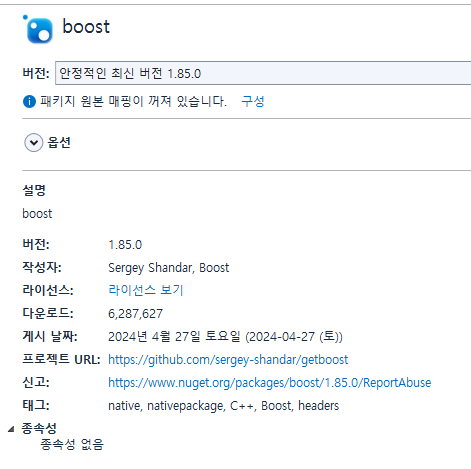Click the 버전 label beside version dropdown
Screen dimensions: 471x469
(36, 73)
